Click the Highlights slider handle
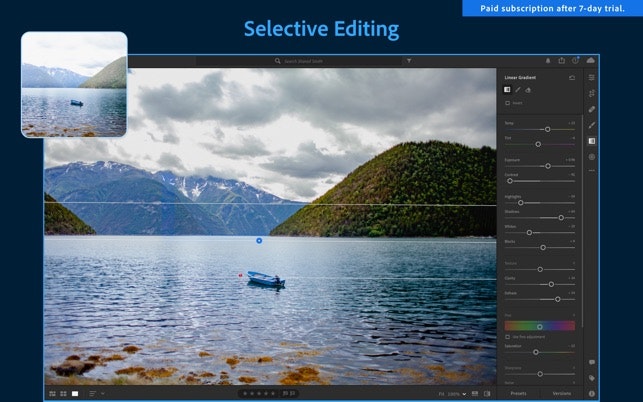 [520, 203]
